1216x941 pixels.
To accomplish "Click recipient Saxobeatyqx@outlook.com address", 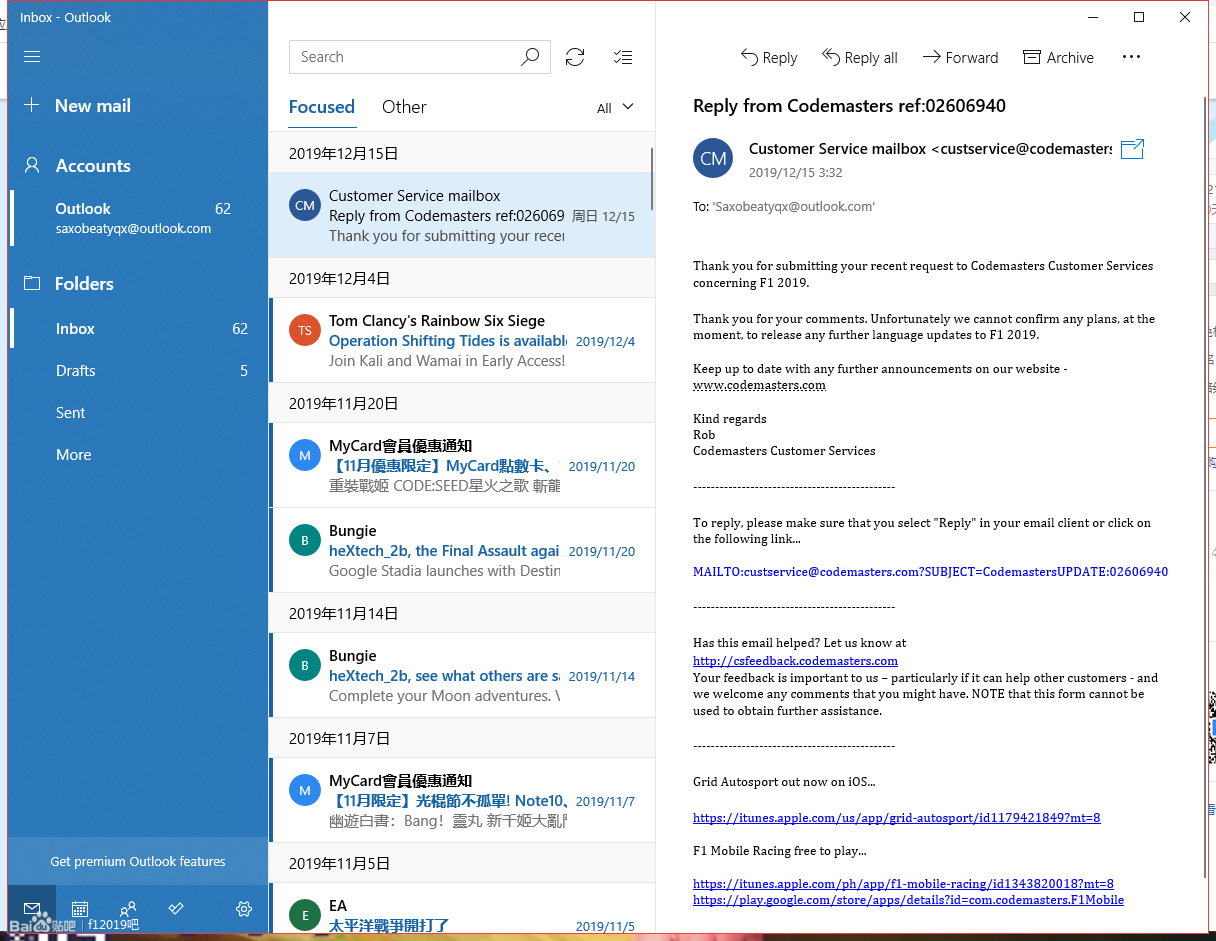I will click(x=793, y=206).
